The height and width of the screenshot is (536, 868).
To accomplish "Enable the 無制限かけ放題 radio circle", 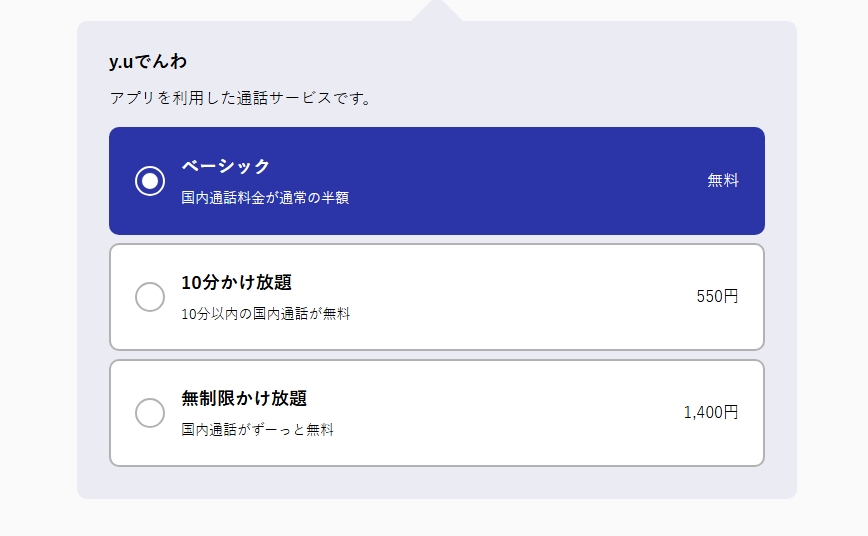I will (x=150, y=413).
